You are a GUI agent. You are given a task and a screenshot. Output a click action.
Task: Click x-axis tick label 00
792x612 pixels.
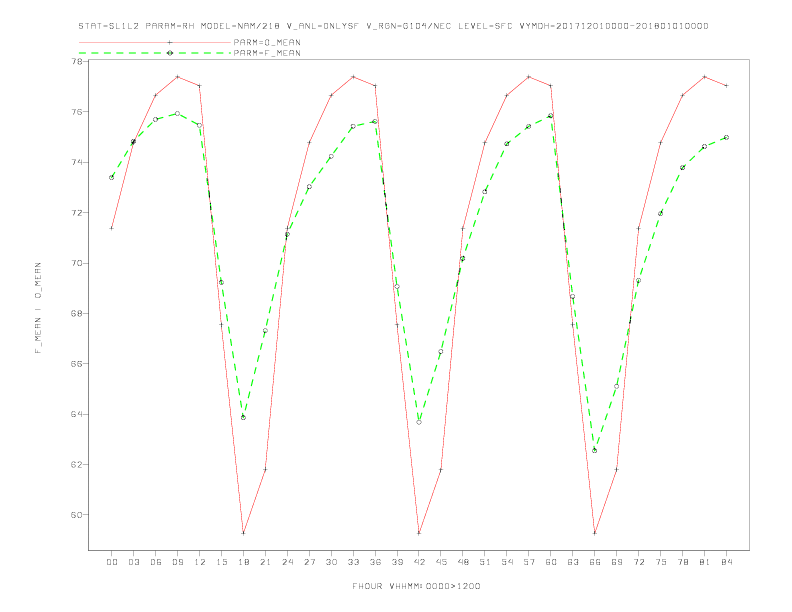tap(112, 562)
